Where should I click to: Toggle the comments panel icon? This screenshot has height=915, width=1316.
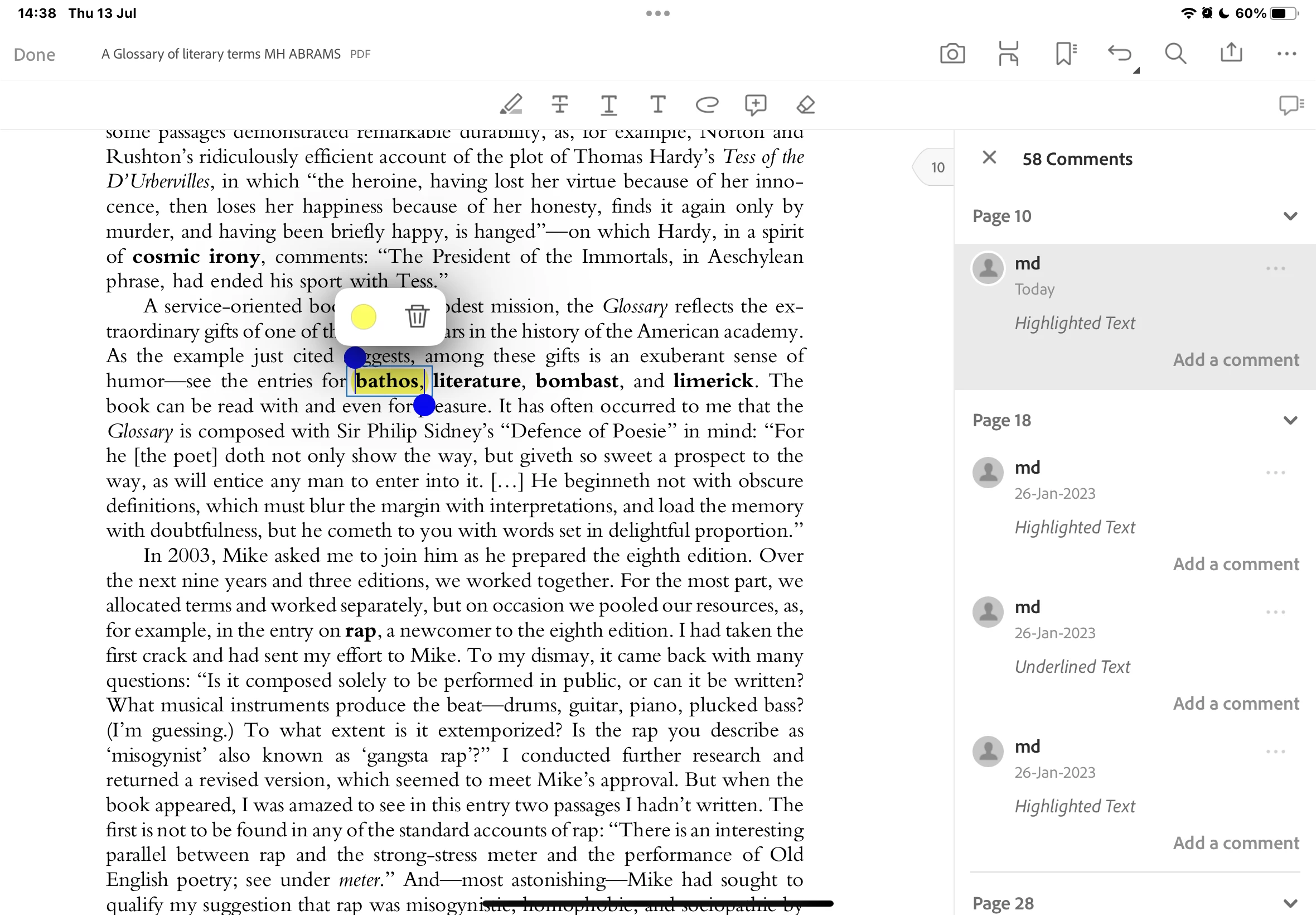point(1291,104)
